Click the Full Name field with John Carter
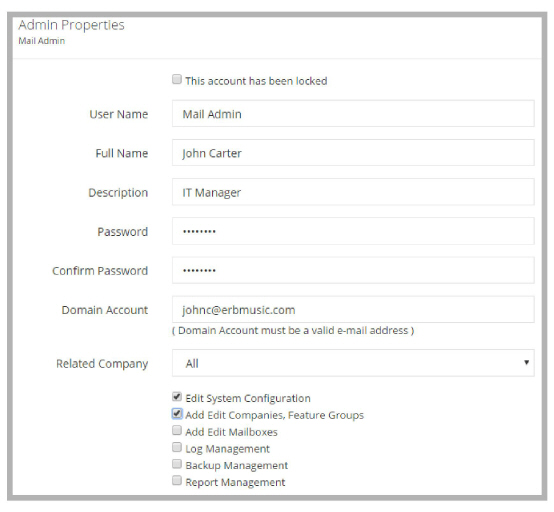 pos(353,153)
